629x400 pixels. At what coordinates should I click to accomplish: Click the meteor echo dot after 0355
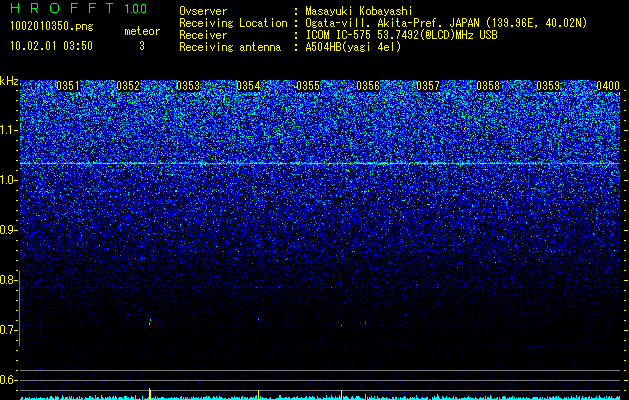tap(341, 325)
